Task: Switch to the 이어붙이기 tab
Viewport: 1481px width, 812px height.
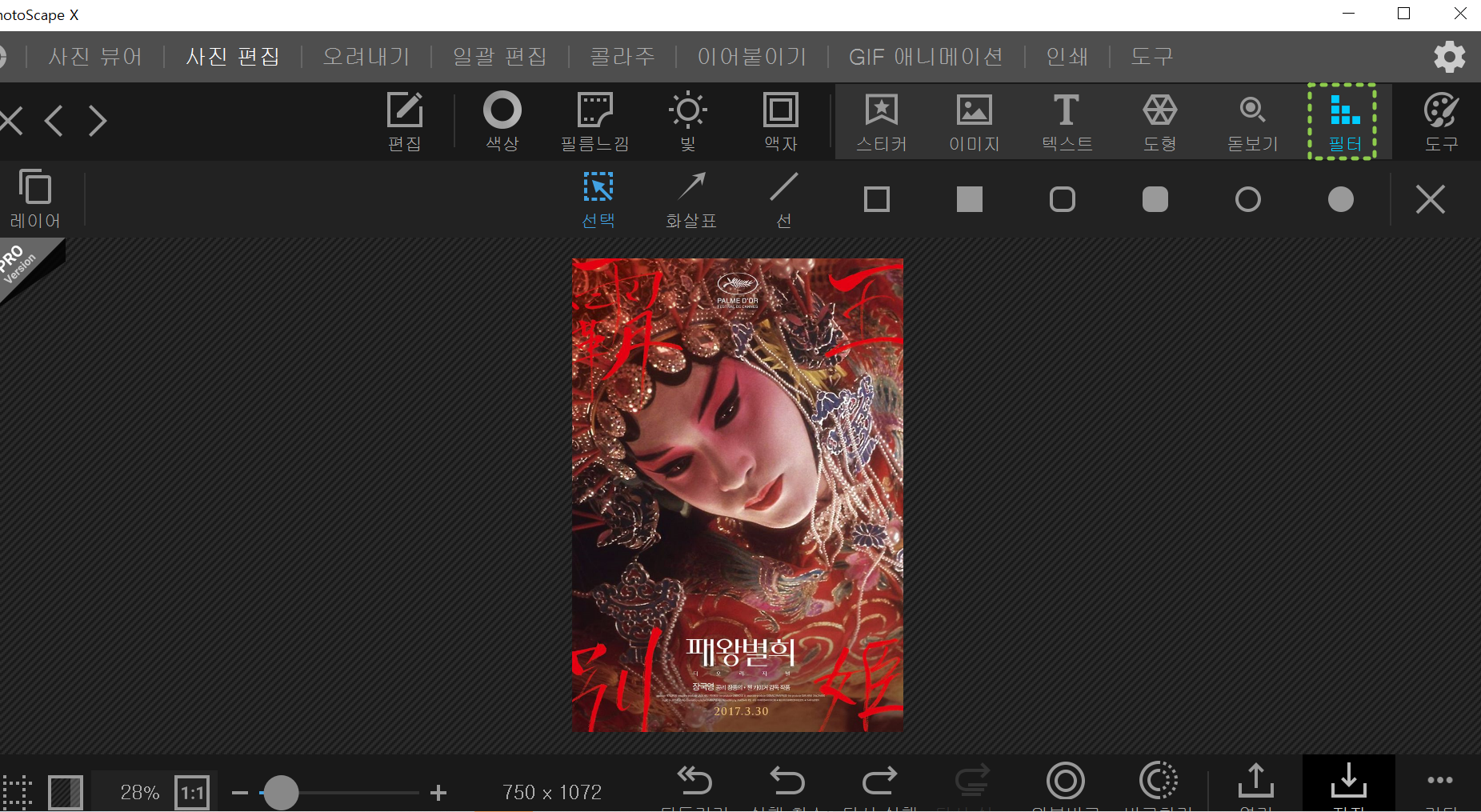Action: (x=752, y=56)
